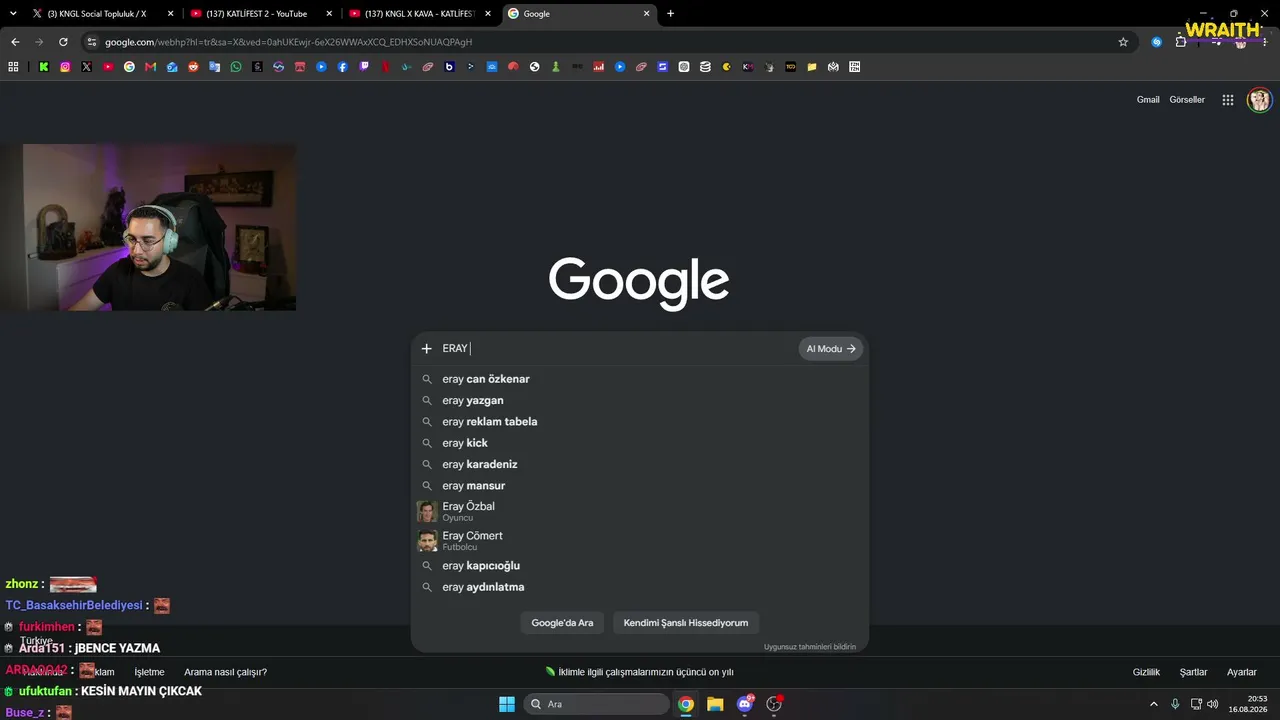
Task: Reload the Google page
Action: [63, 42]
